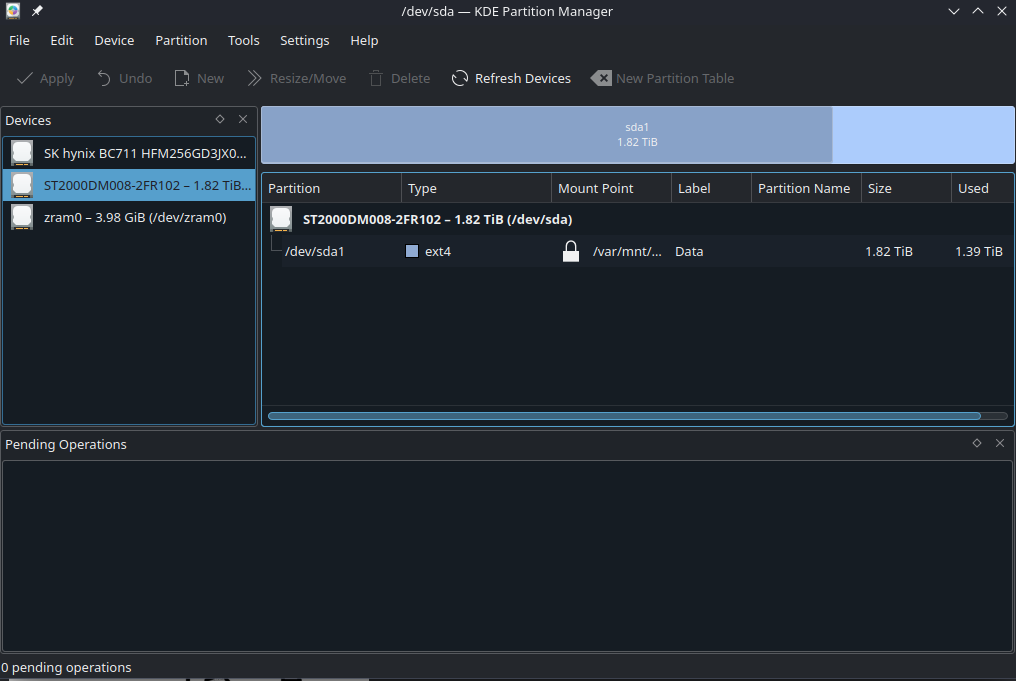Screen dimensions: 1016x681
Task: Sort by Type column header
Action: 476,189
